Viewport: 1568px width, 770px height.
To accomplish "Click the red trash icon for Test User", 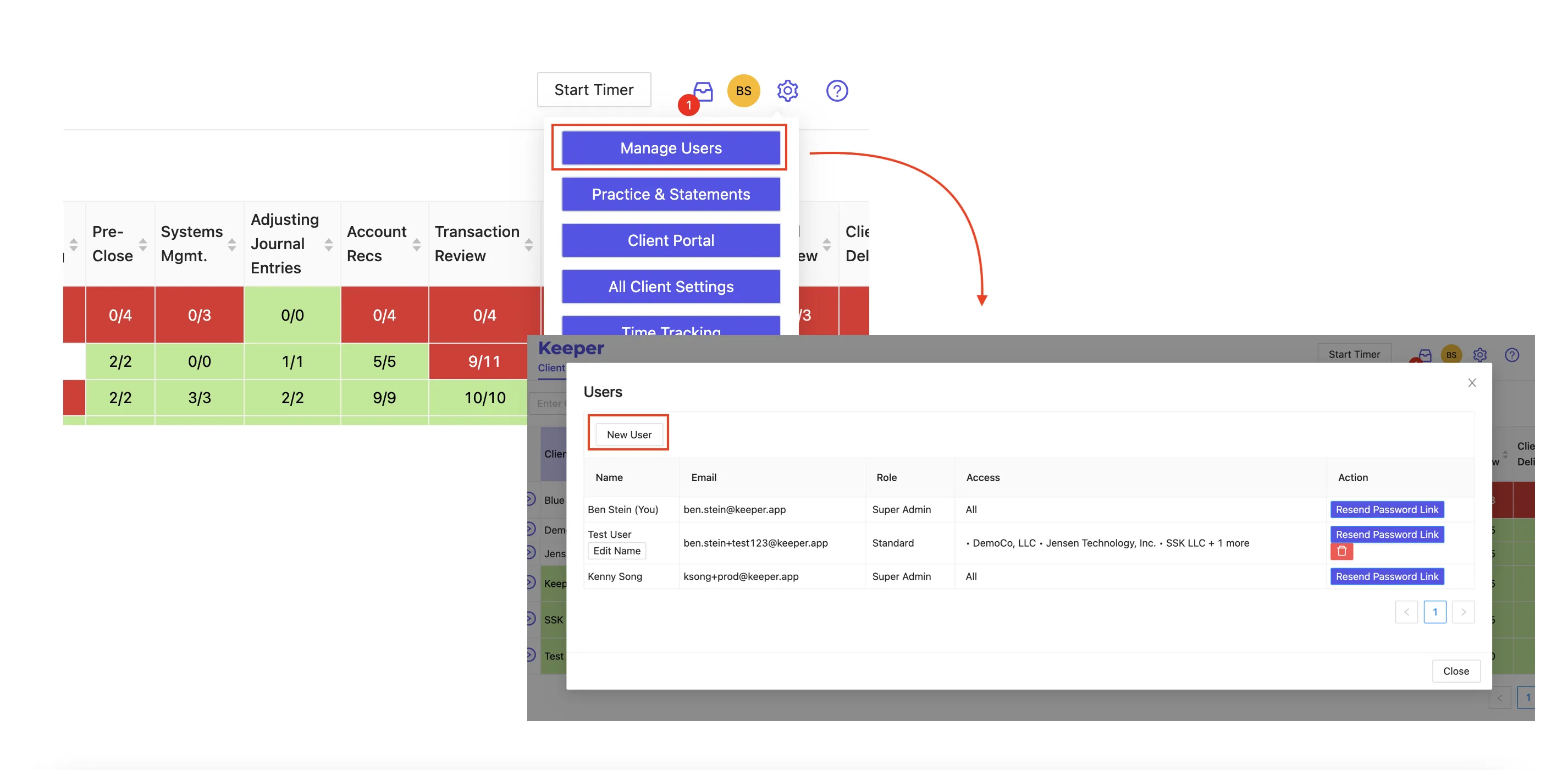I will pos(1341,552).
